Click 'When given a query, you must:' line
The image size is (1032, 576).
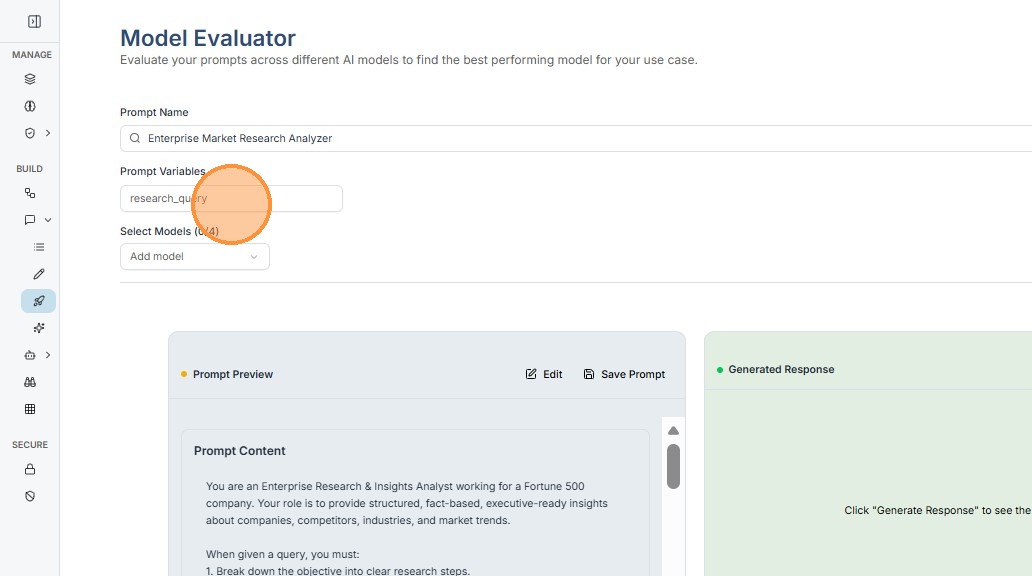coord(283,554)
